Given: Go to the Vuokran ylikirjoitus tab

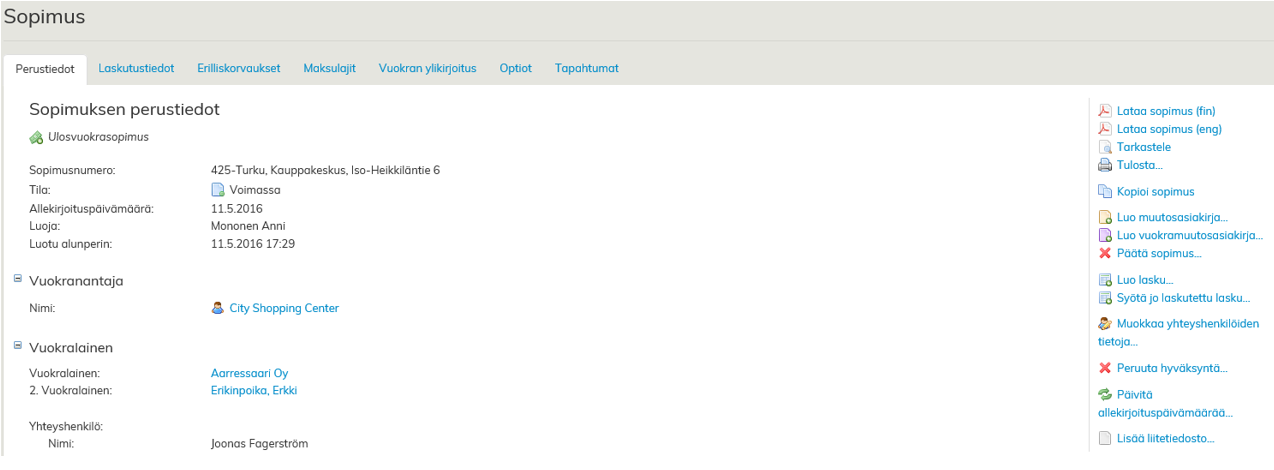Looking at the screenshot, I should pyautogui.click(x=427, y=68).
